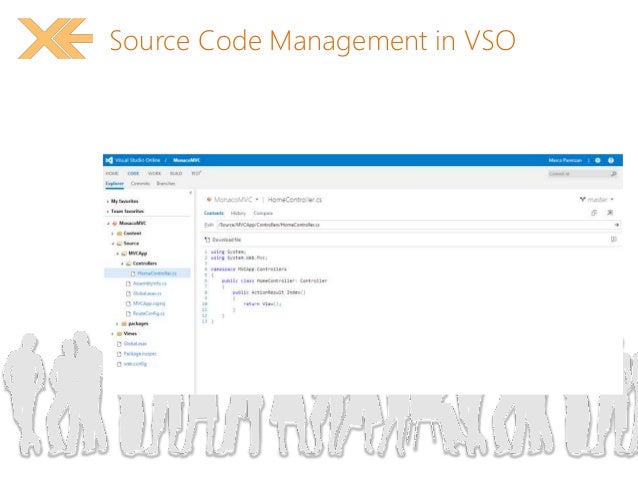638x479 pixels.
Task: Open the MonacoMVC repository dropdown in header
Action: click(257, 199)
